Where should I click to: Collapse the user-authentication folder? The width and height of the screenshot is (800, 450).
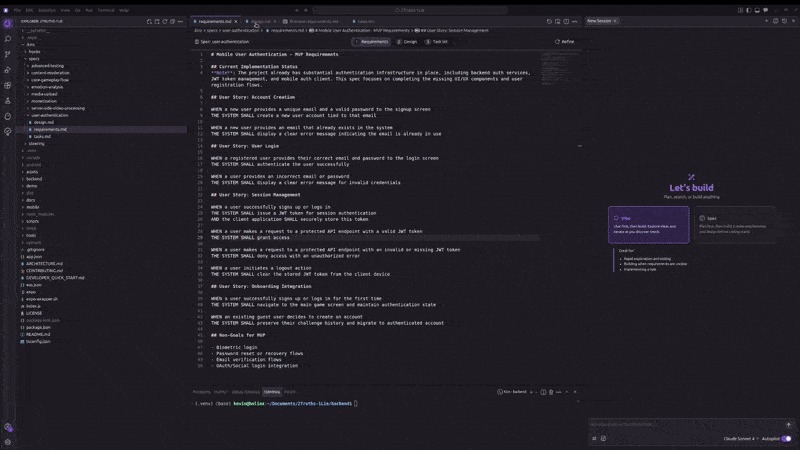click(x=49, y=115)
